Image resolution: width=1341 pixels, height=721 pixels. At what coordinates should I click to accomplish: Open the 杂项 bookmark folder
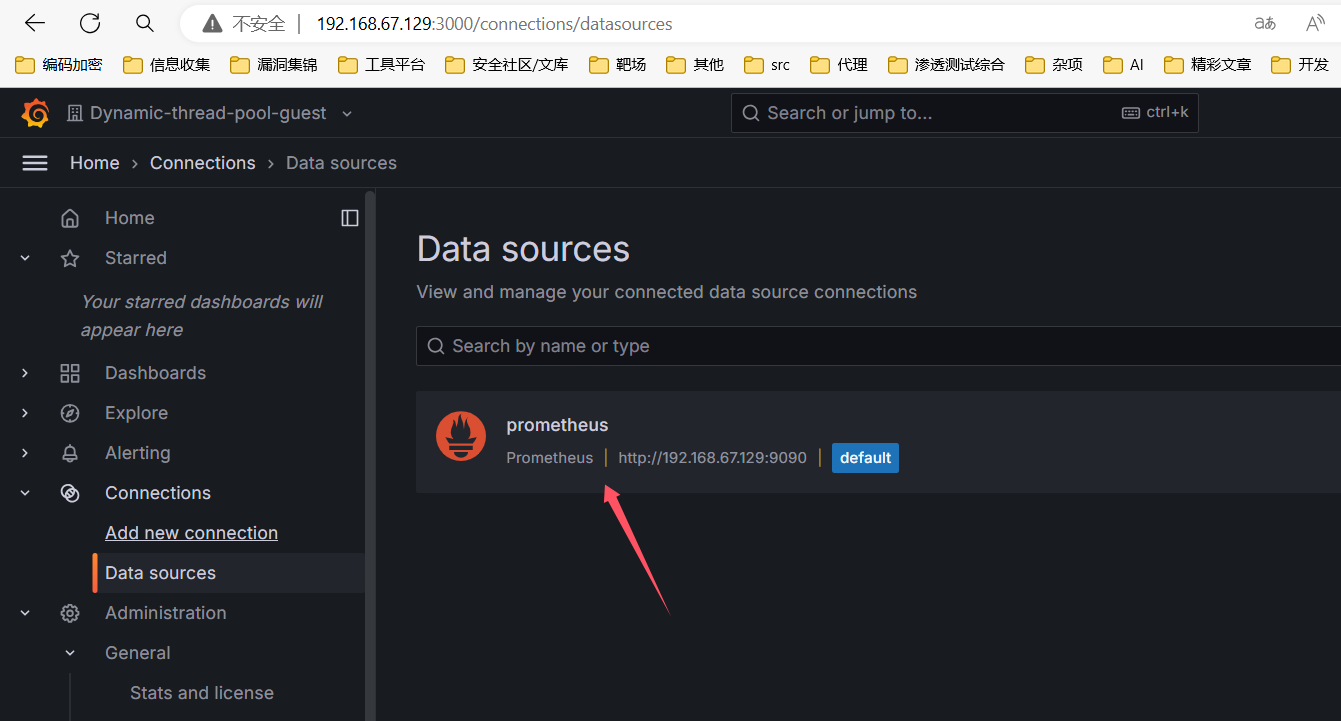pyautogui.click(x=1054, y=65)
